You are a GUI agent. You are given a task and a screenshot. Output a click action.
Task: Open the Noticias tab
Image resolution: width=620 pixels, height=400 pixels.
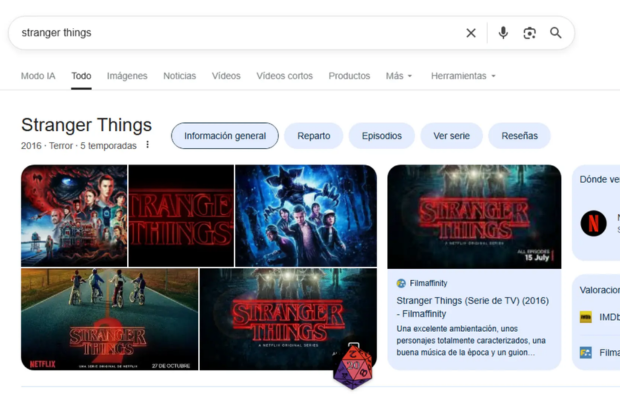[x=180, y=76]
